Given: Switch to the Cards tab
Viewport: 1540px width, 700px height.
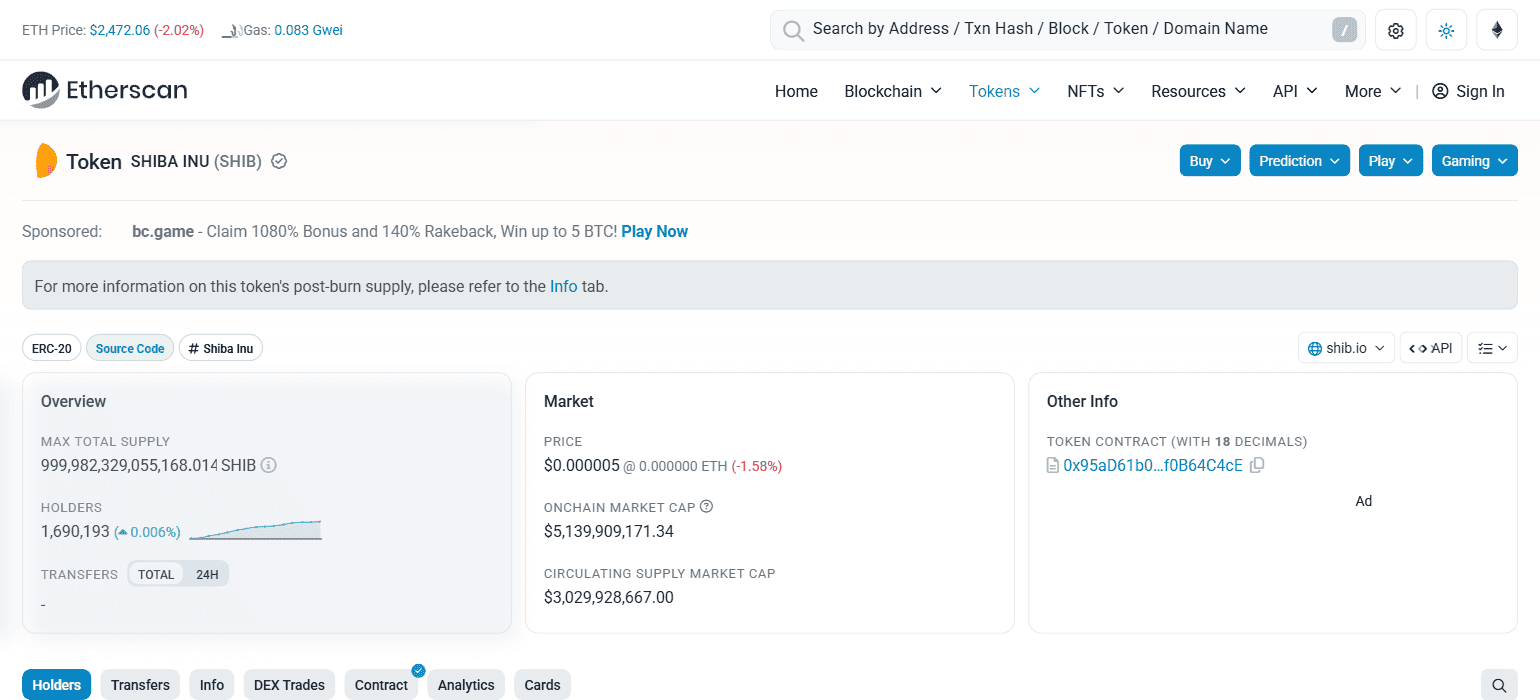Looking at the screenshot, I should coord(543,685).
